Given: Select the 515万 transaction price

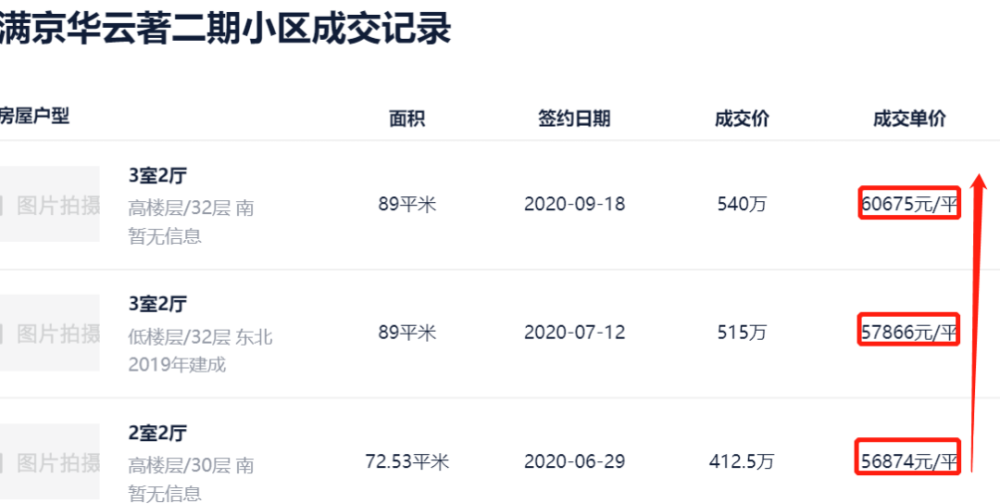Looking at the screenshot, I should (742, 332).
